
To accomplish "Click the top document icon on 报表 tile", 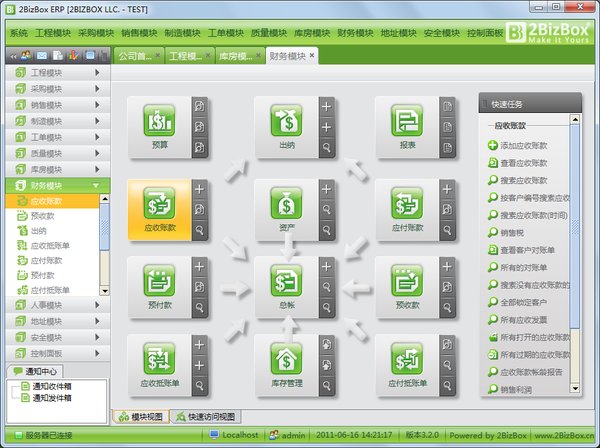I will click(x=447, y=106).
